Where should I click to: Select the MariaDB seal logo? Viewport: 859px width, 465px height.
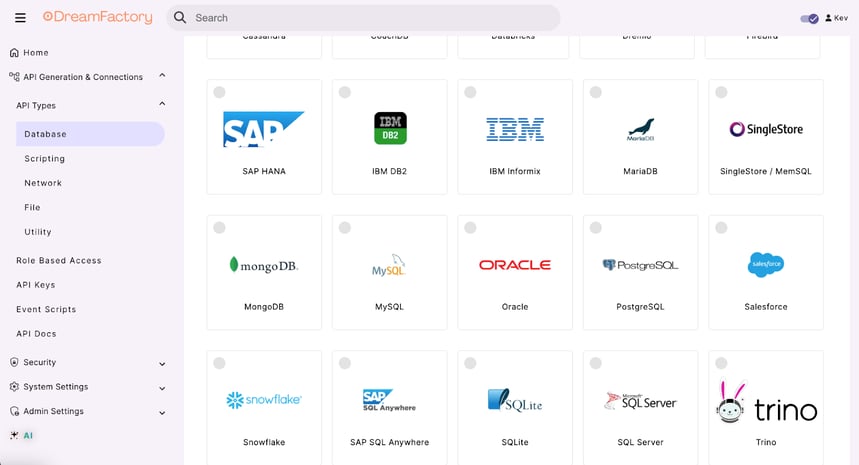point(640,129)
